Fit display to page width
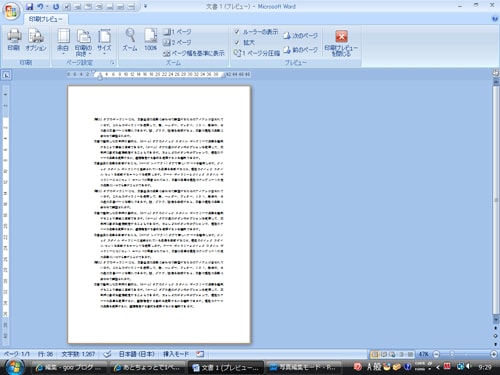500x375 pixels. [x=194, y=53]
